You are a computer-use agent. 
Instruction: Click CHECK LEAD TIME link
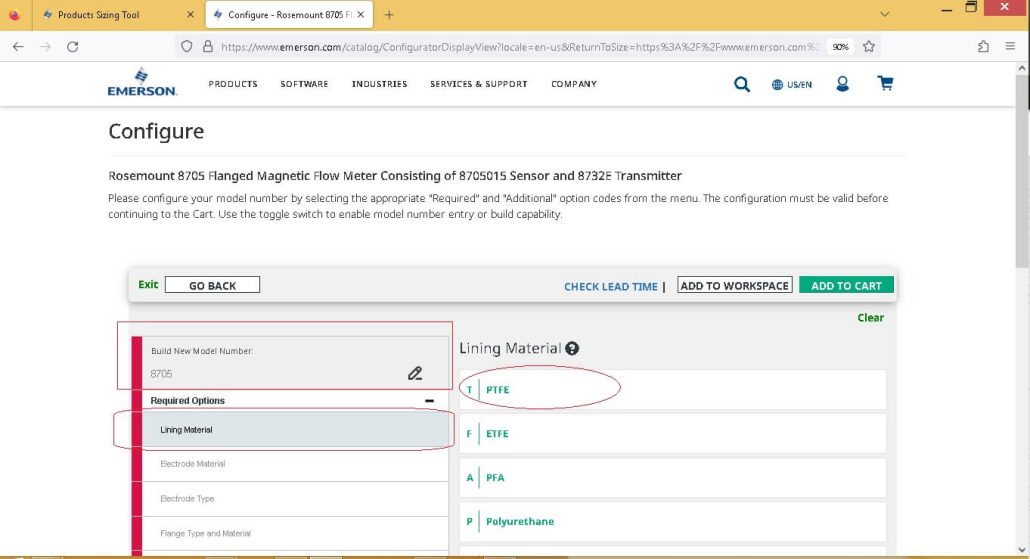(x=611, y=286)
